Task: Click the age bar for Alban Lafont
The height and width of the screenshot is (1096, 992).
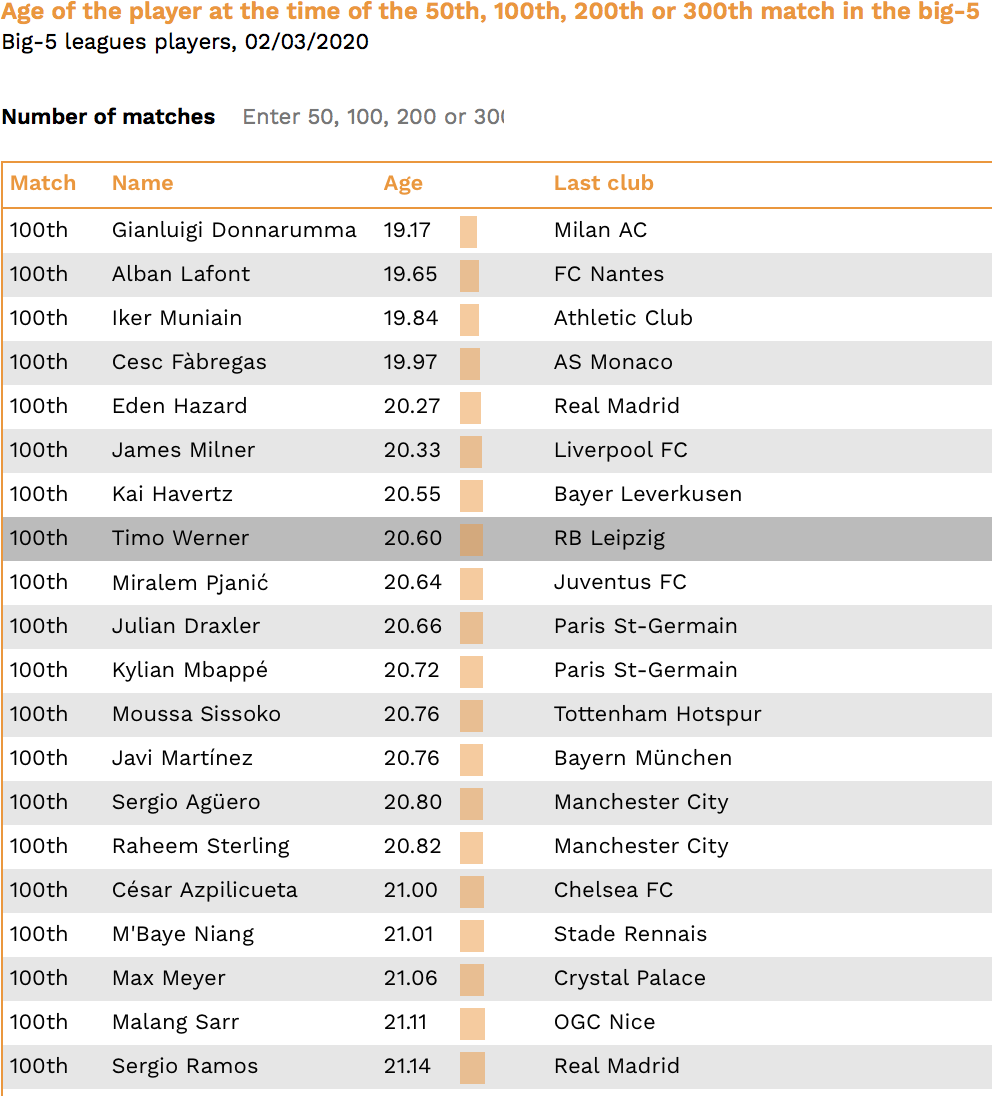Action: point(469,275)
